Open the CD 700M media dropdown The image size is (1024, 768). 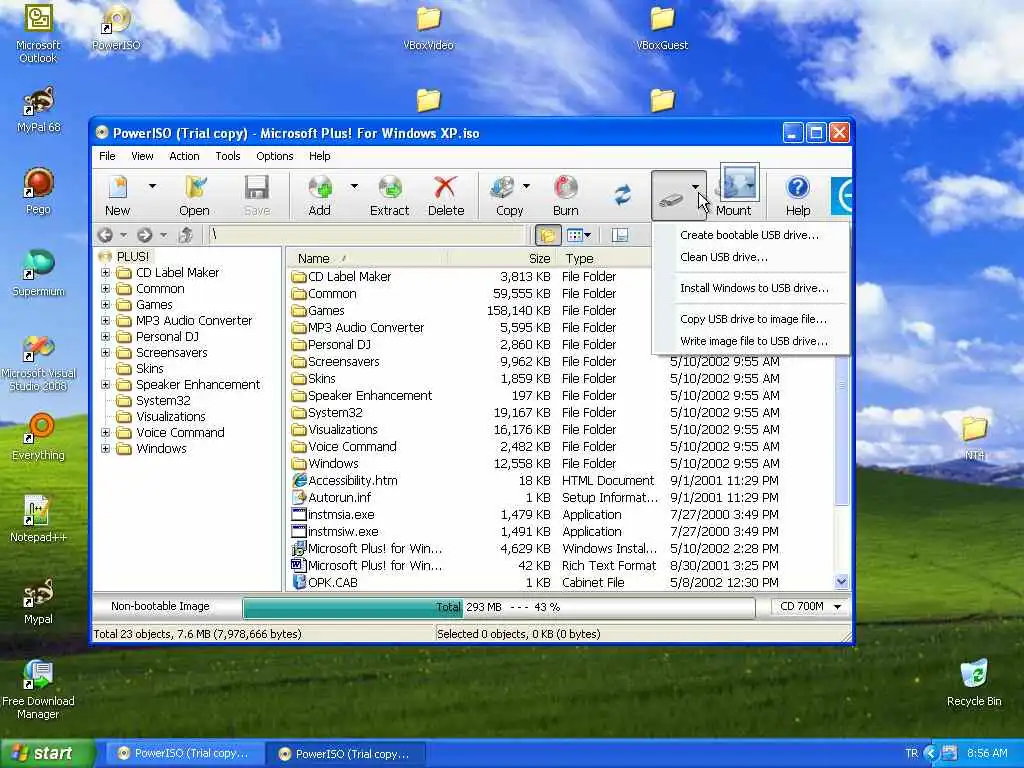[810, 607]
